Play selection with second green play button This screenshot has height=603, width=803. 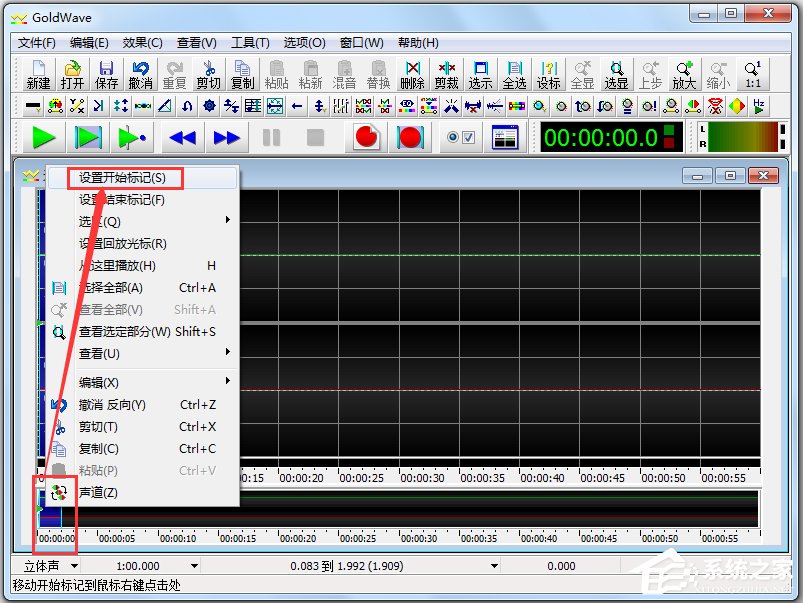click(88, 137)
